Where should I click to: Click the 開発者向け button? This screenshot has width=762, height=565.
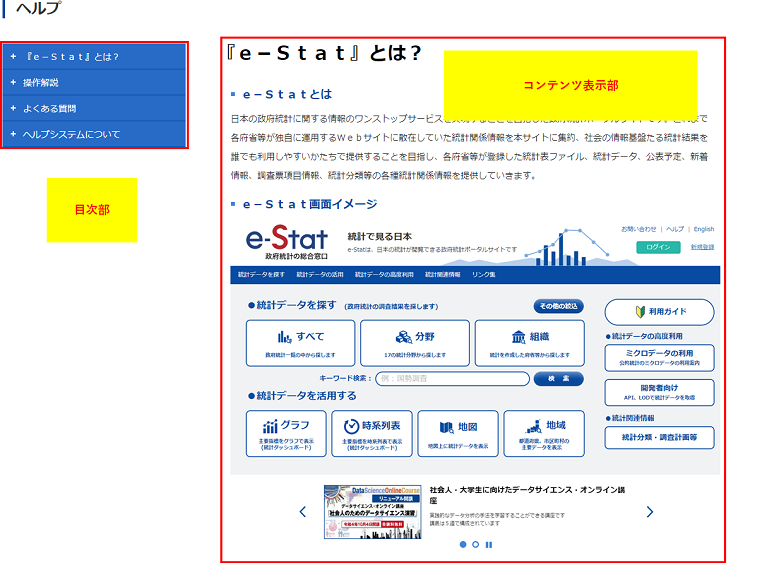click(x=659, y=392)
